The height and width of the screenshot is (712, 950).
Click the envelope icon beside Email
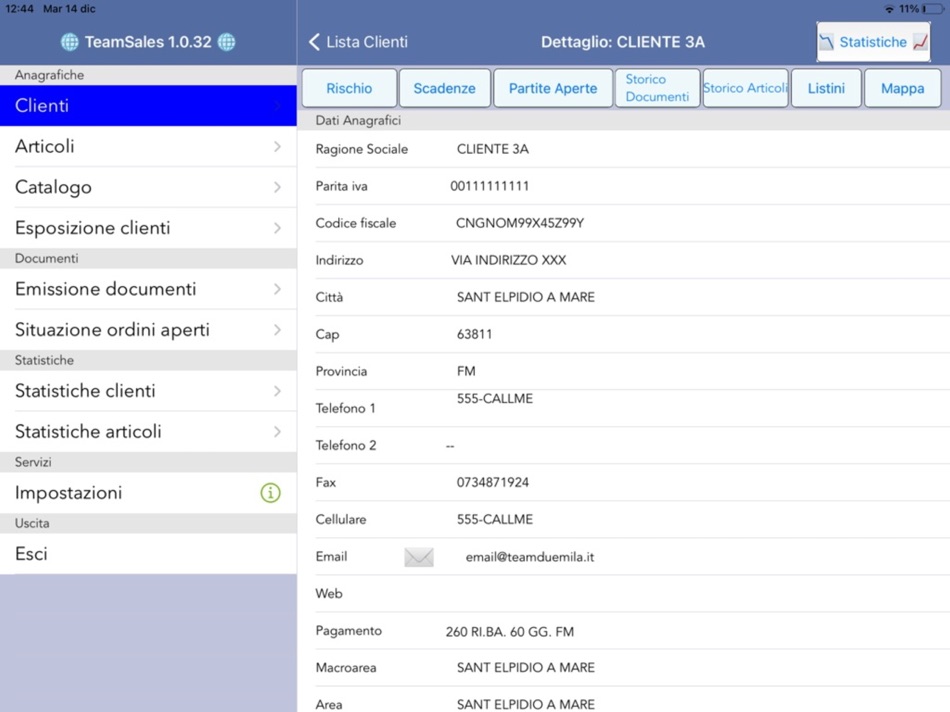pos(418,556)
